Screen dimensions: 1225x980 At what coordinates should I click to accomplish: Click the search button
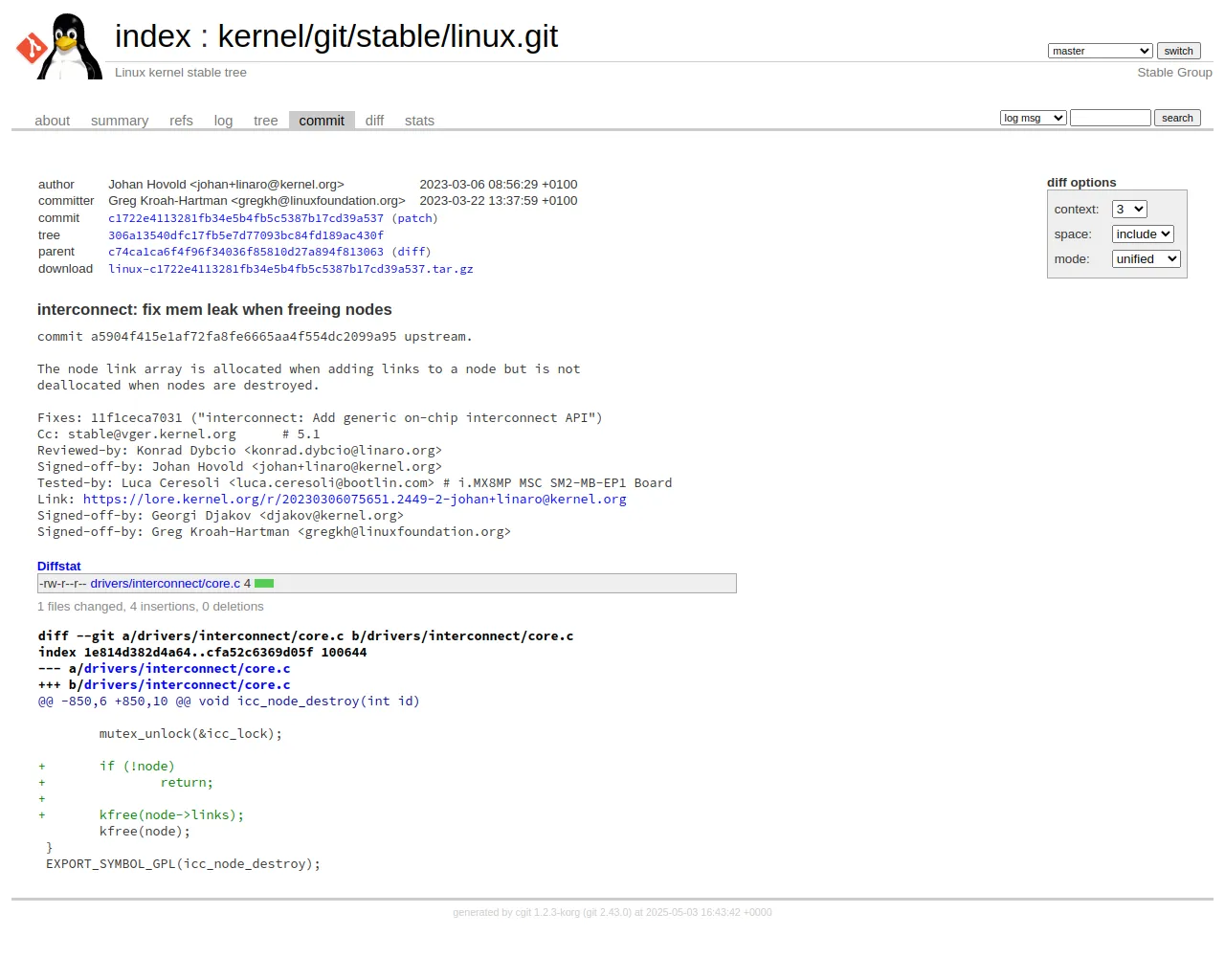pos(1177,118)
